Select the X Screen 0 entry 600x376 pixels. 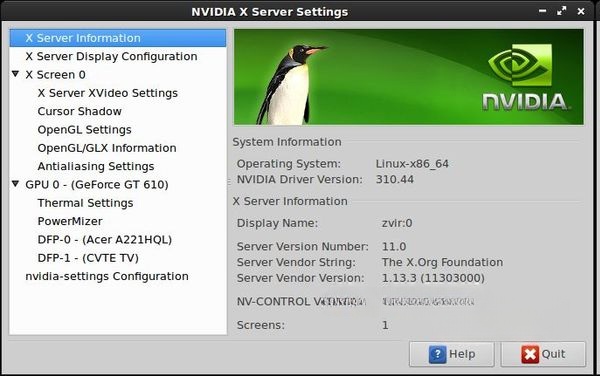[55, 75]
